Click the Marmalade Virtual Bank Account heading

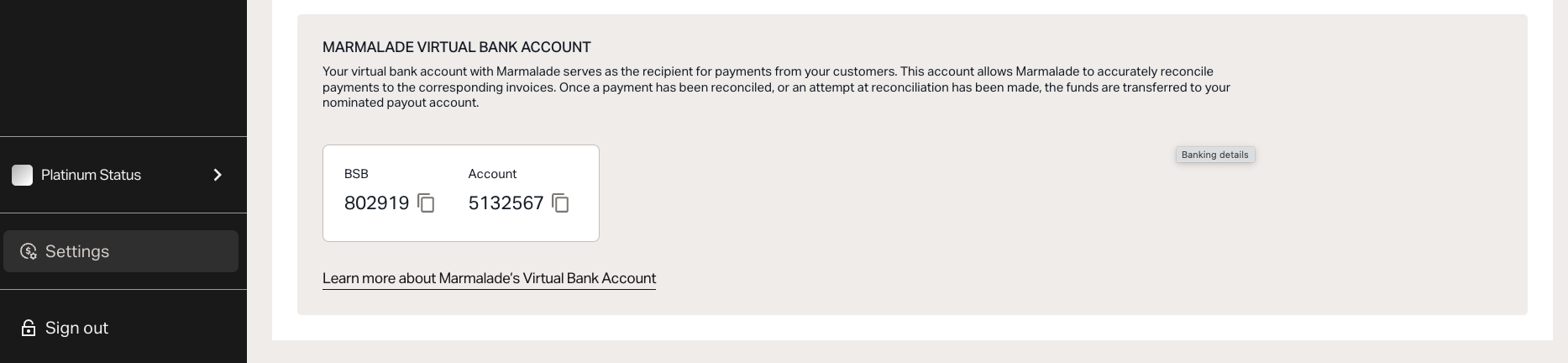click(x=456, y=47)
